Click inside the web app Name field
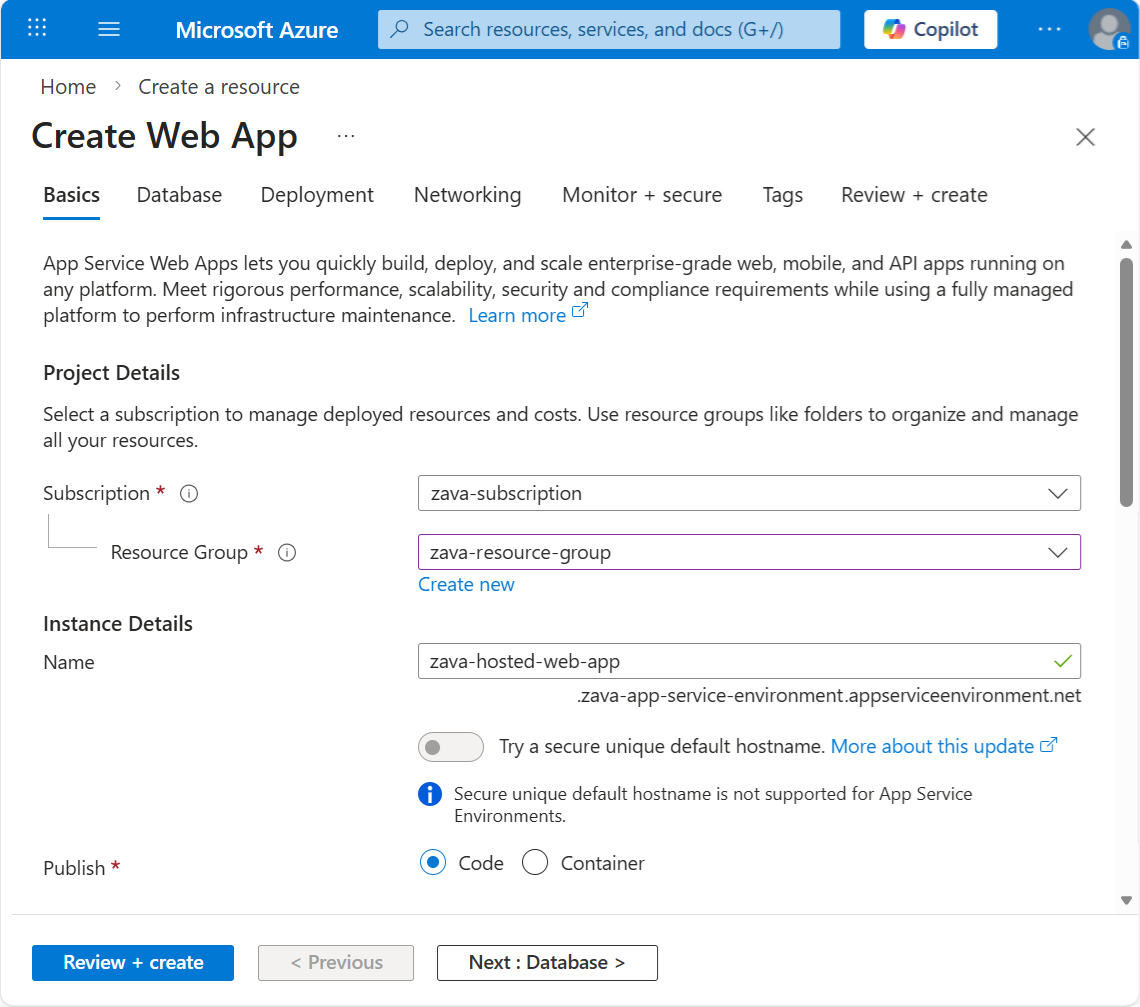 click(x=700, y=661)
